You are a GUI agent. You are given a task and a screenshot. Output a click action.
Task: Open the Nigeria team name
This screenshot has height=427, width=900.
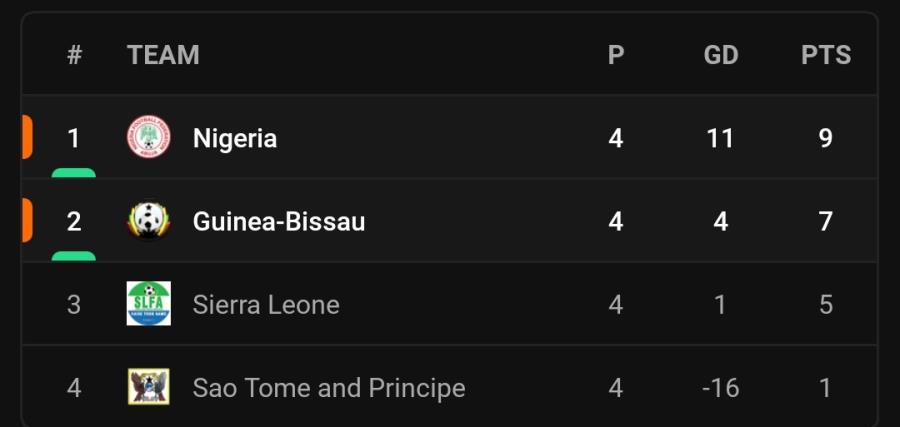tap(235, 138)
